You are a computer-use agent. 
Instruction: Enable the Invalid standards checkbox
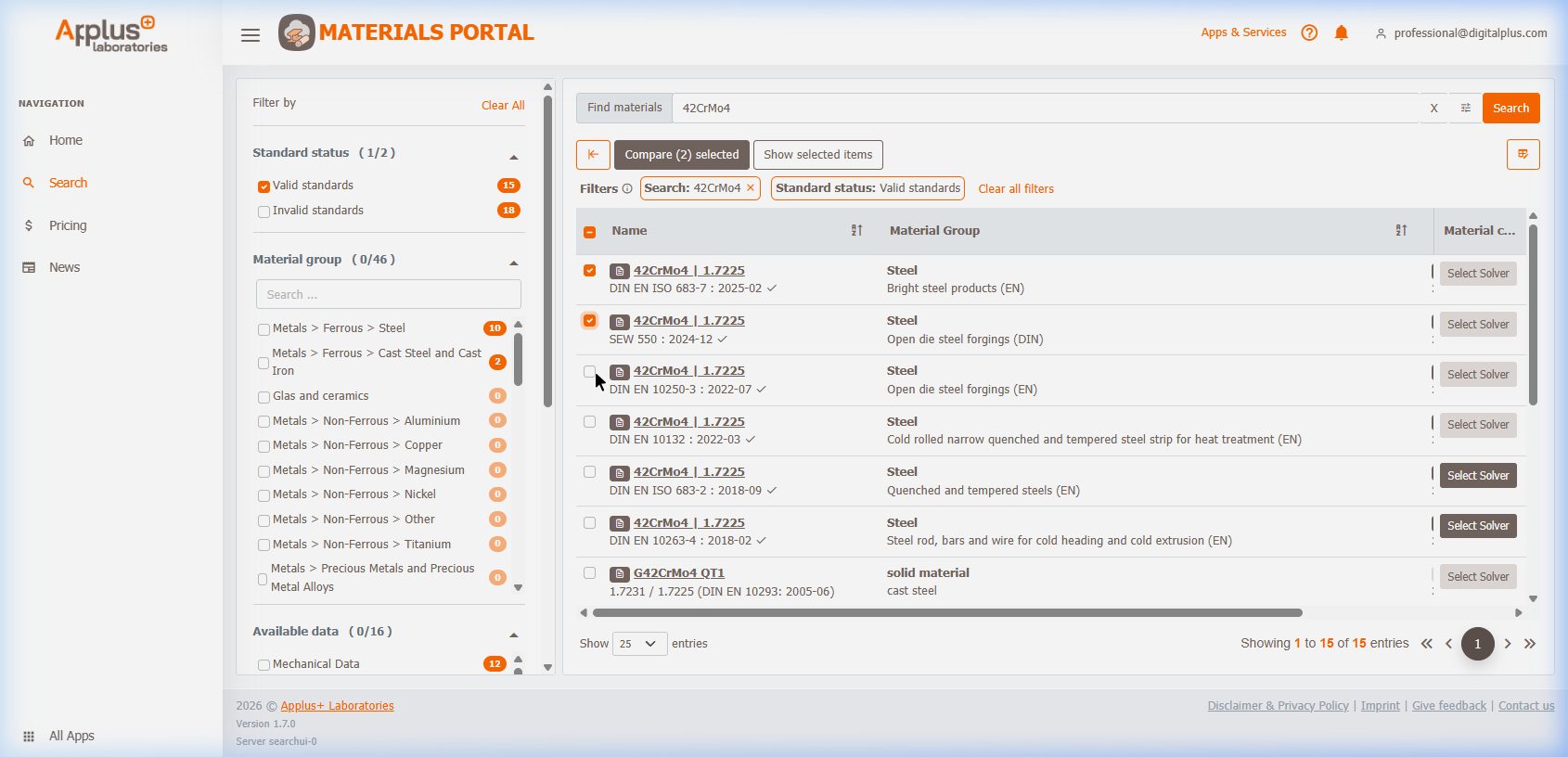263,212
